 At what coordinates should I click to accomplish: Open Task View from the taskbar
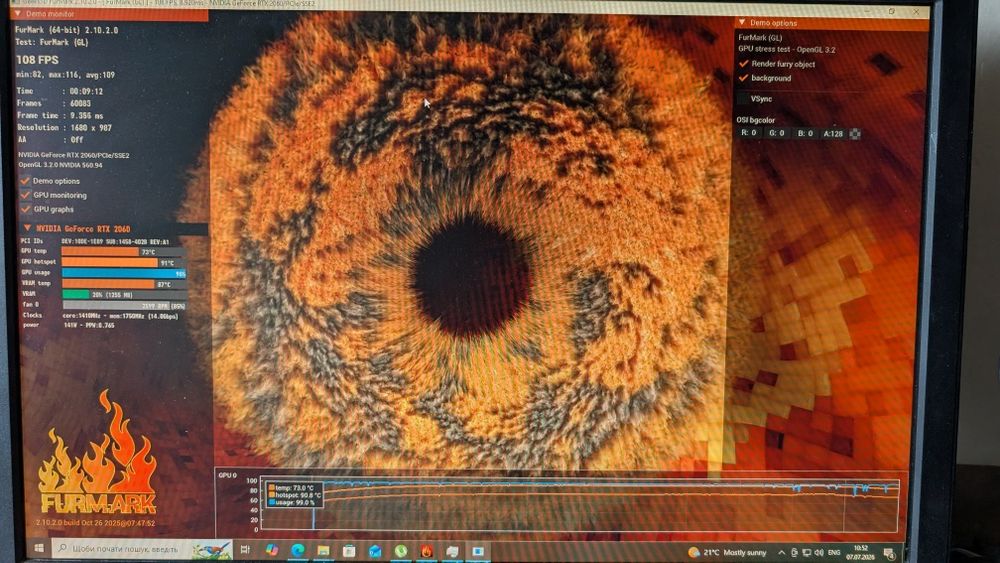point(245,550)
